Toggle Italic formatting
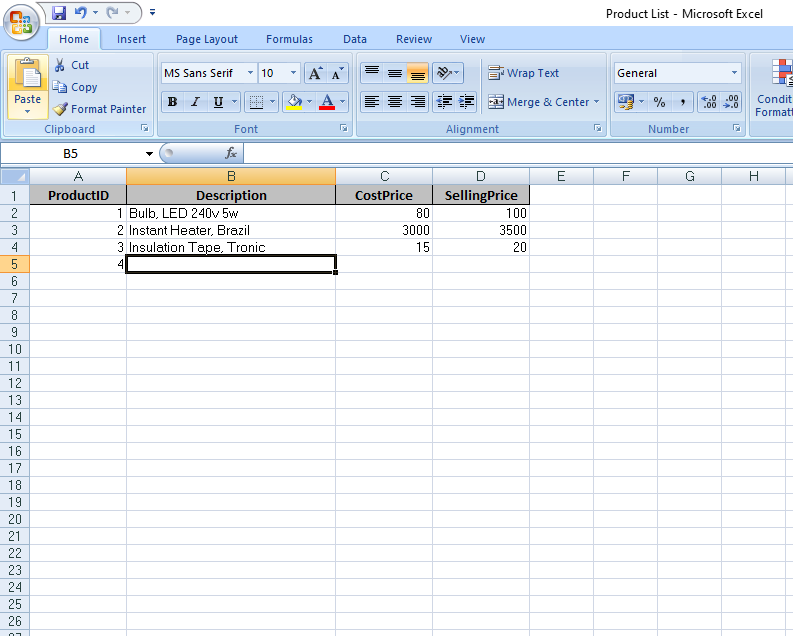Screen dimensions: 793x636 click(195, 102)
